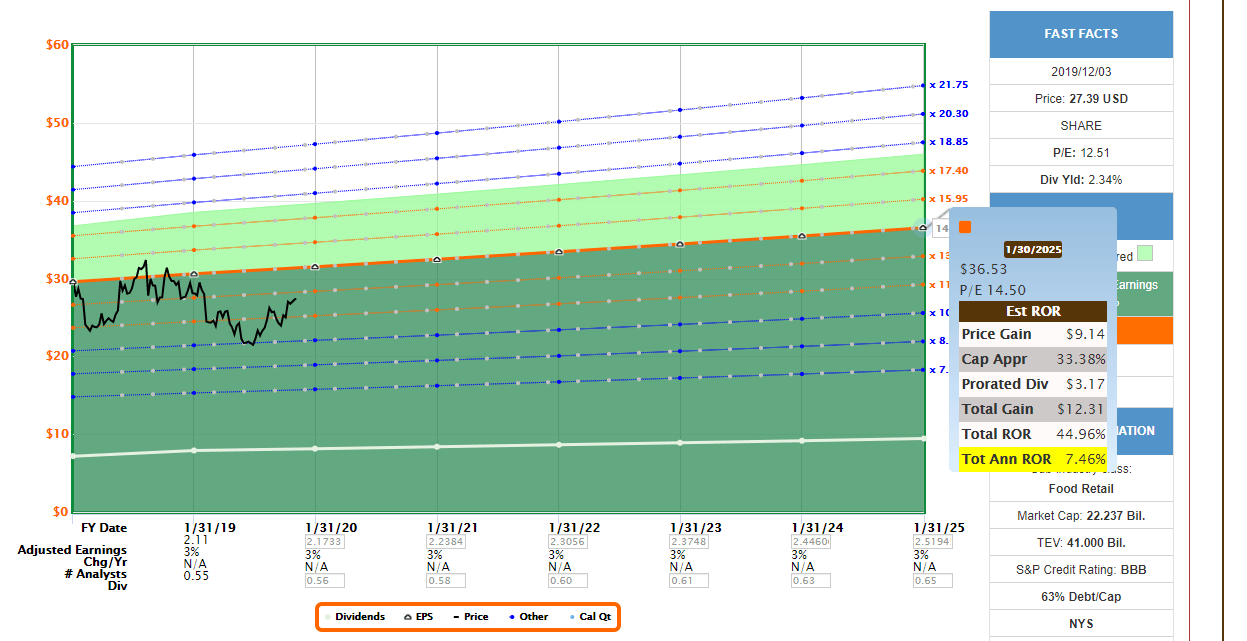
Task: Select the x 15.95 multiple label
Action: point(948,199)
